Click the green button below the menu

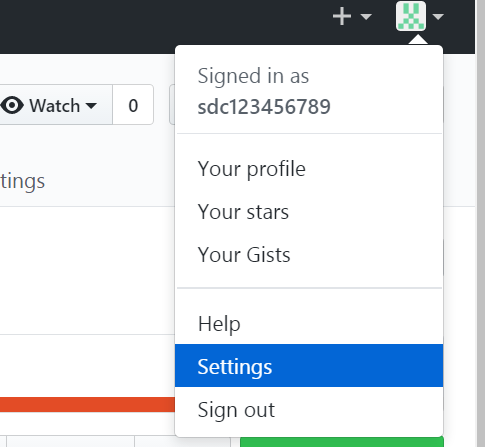coord(342,441)
